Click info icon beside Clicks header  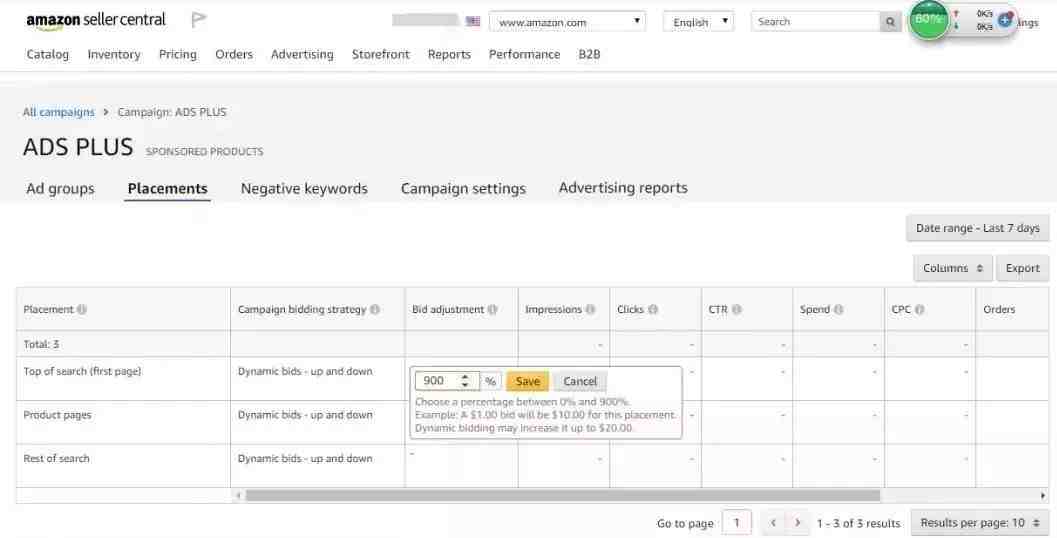[653, 309]
